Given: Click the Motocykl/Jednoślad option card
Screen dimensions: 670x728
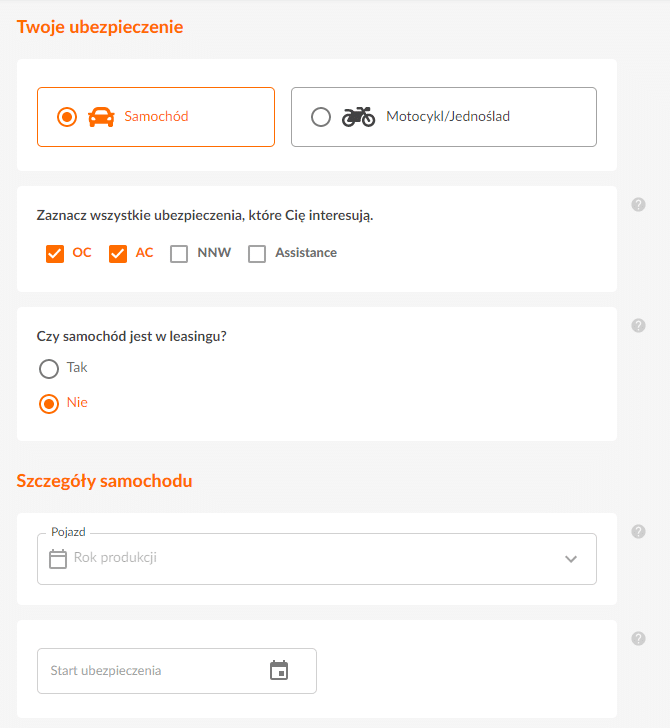Looking at the screenshot, I should (444, 117).
